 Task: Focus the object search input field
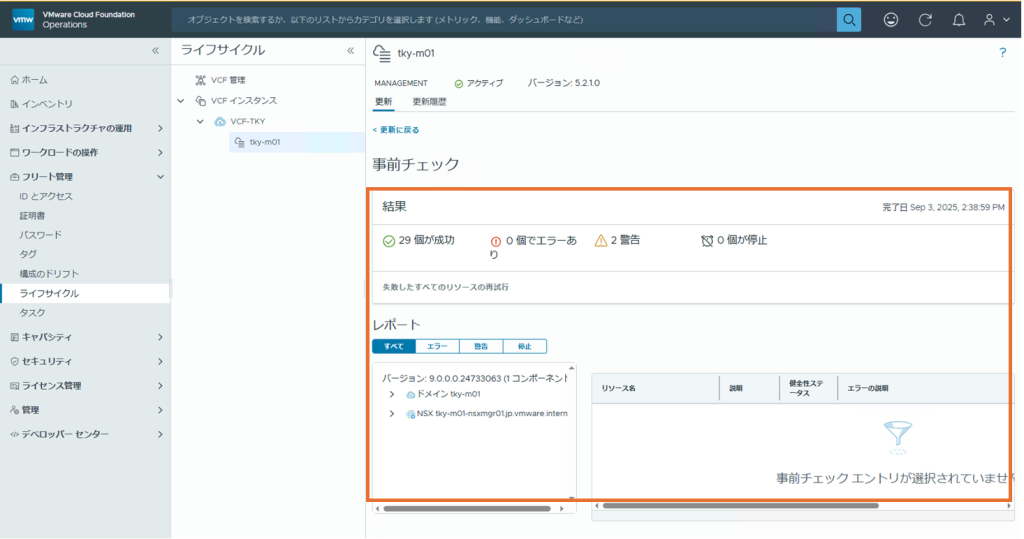point(504,20)
